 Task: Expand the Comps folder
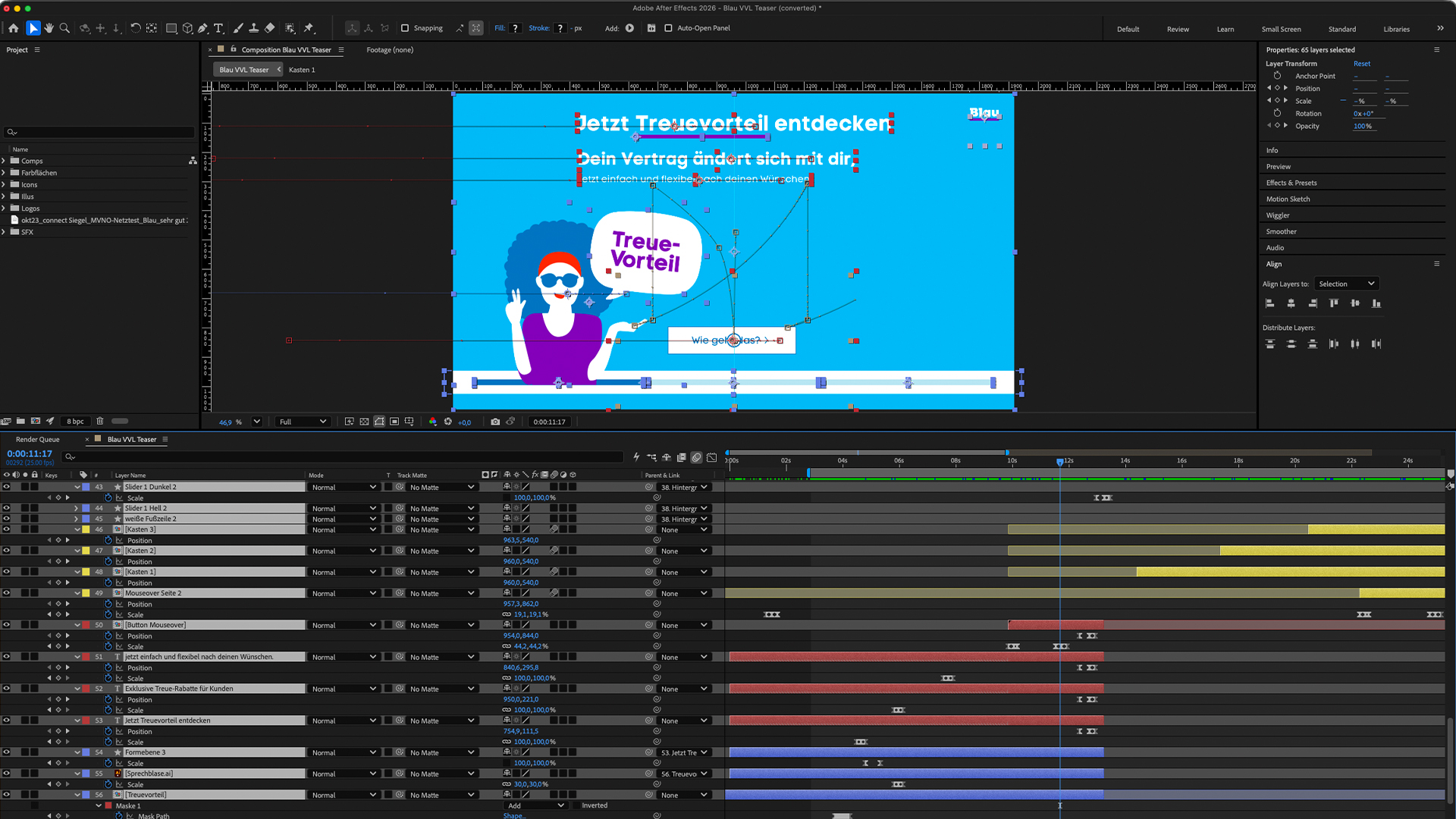pos(4,161)
